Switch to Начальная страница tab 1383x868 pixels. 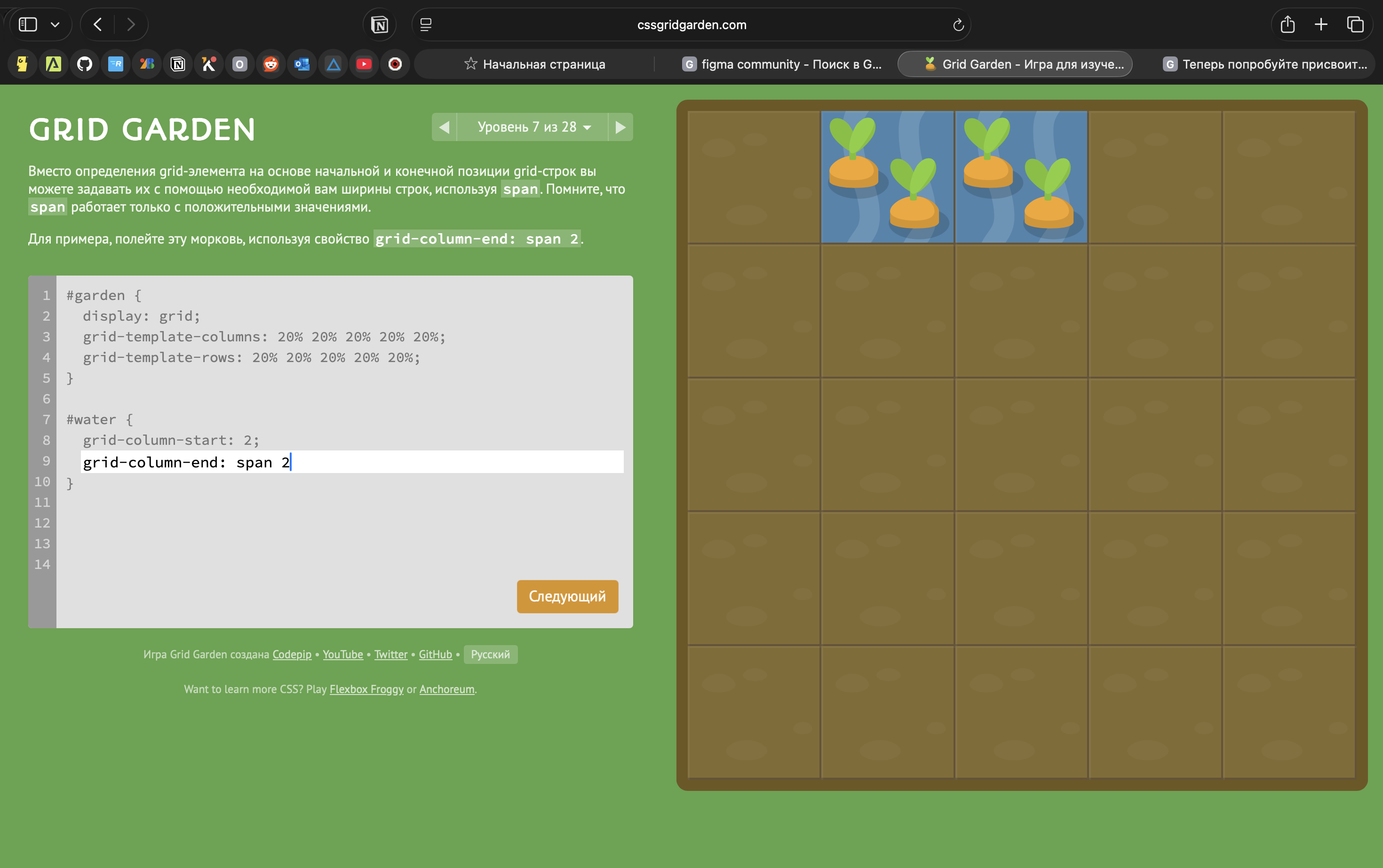535,64
